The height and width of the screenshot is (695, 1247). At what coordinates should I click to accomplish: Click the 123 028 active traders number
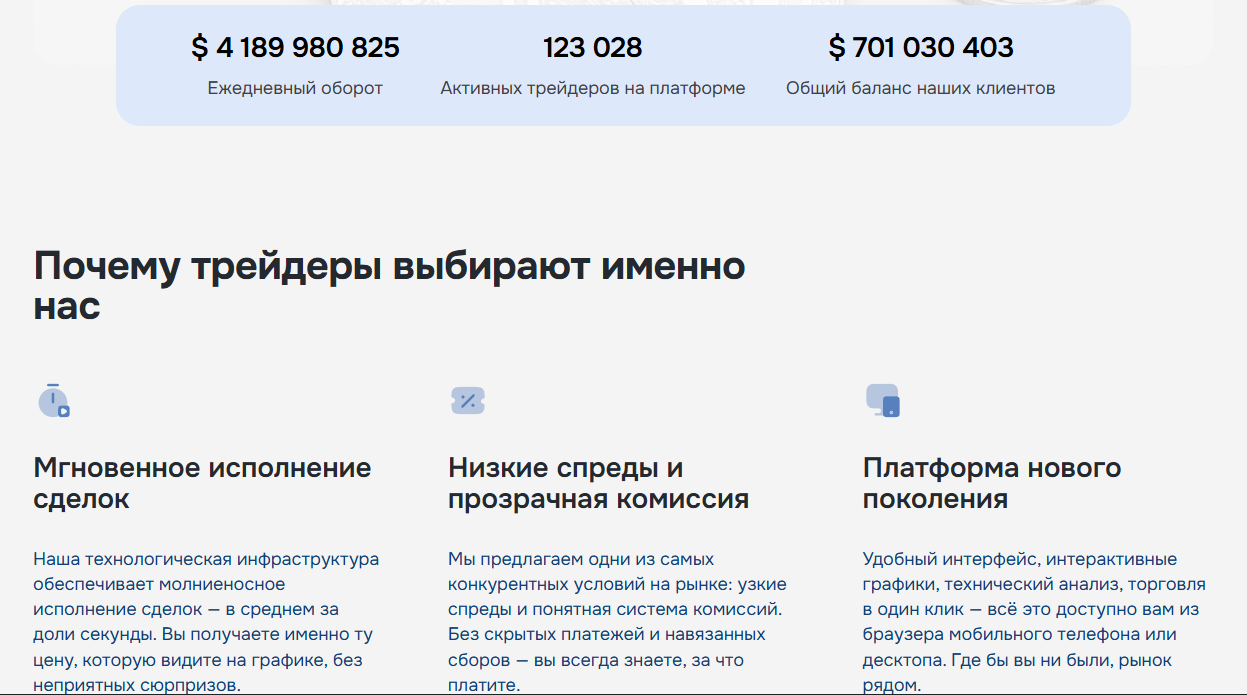pyautogui.click(x=592, y=47)
